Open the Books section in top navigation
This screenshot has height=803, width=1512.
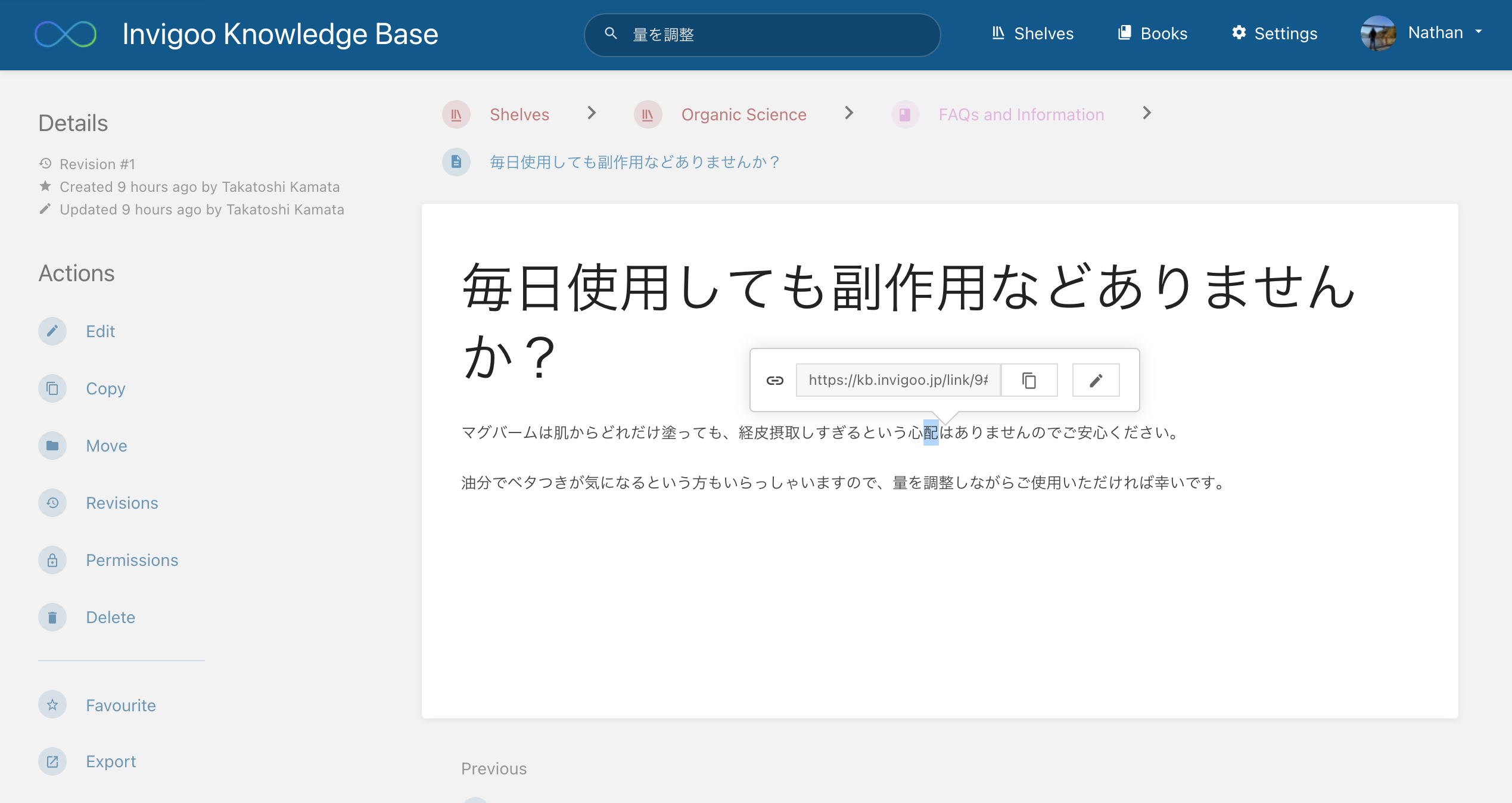click(1151, 33)
